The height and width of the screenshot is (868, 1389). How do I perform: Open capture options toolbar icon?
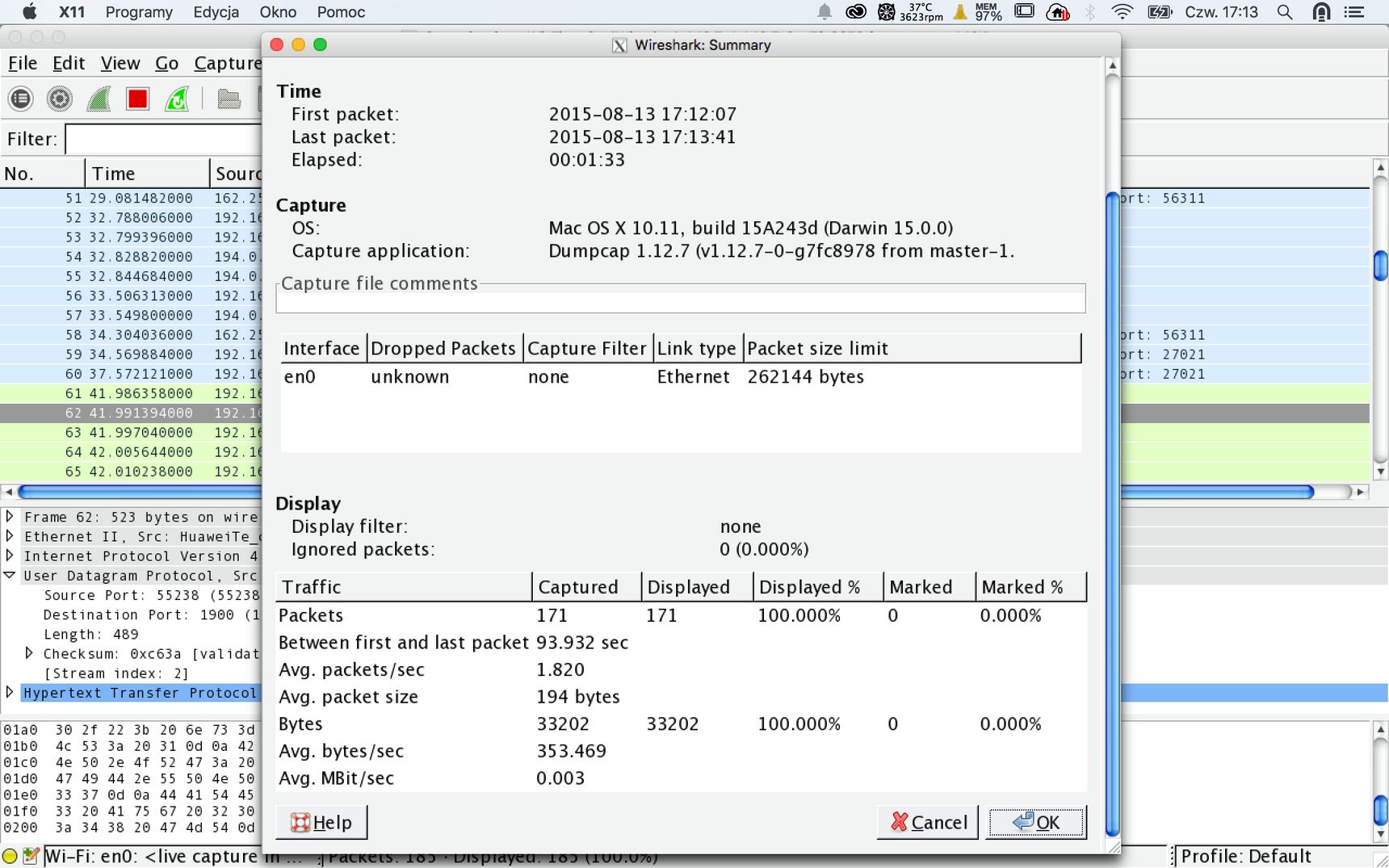[x=59, y=99]
